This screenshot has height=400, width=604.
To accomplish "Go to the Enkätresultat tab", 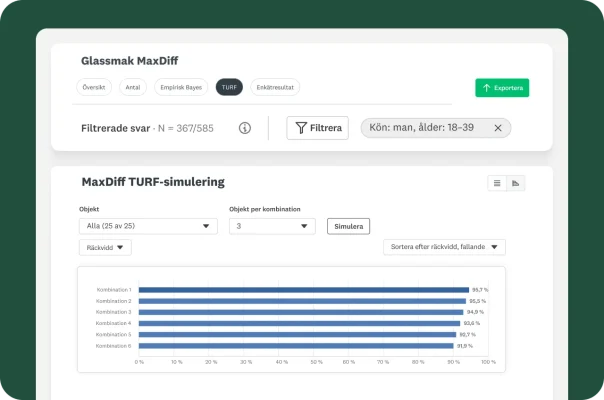I will click(275, 88).
